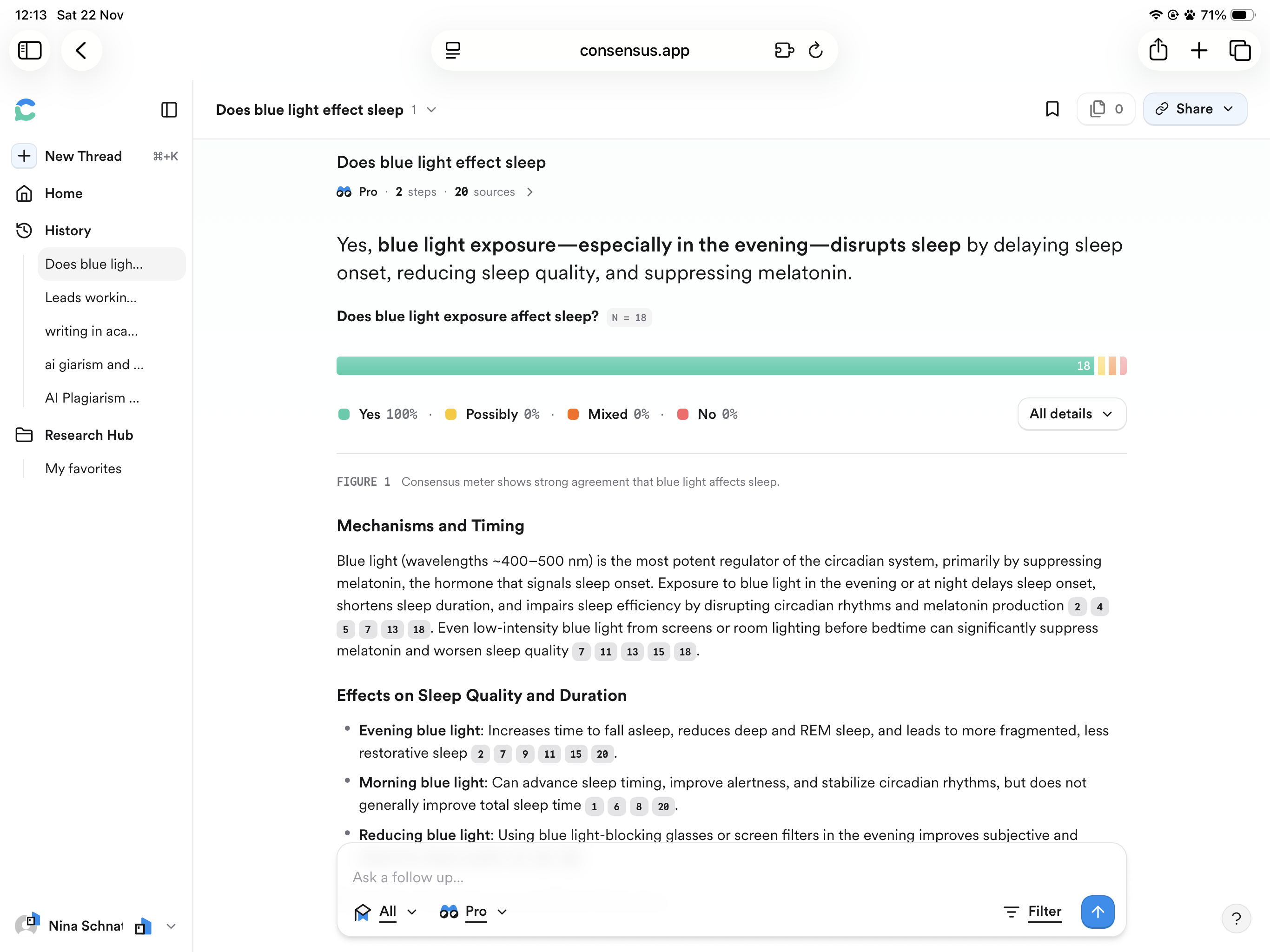1270x952 pixels.
Task: Open the Safari tab overview icon
Action: (x=1240, y=51)
